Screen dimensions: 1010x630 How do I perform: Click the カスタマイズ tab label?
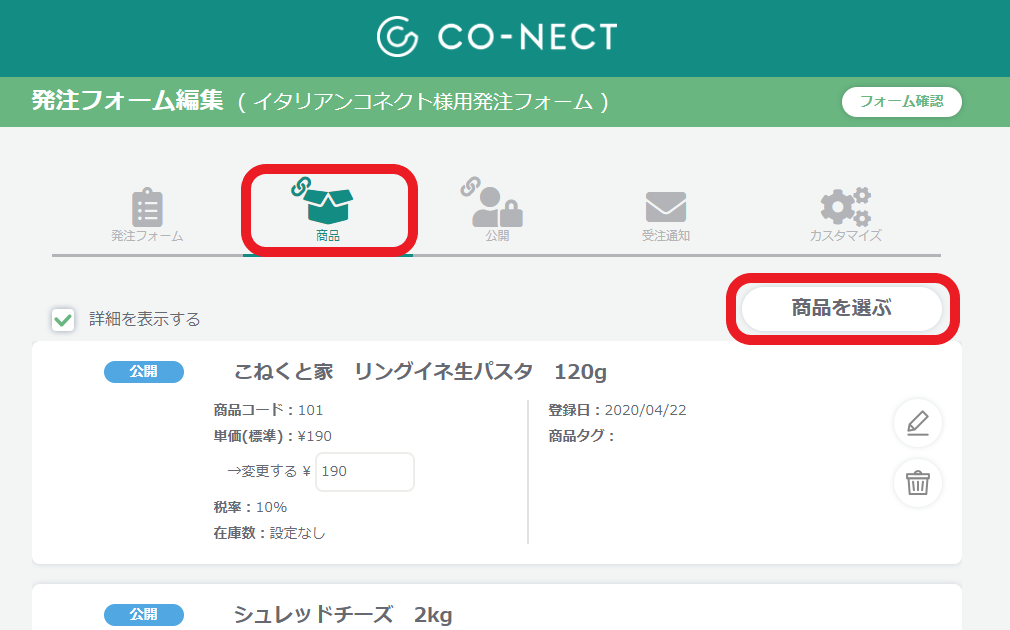pos(845,237)
